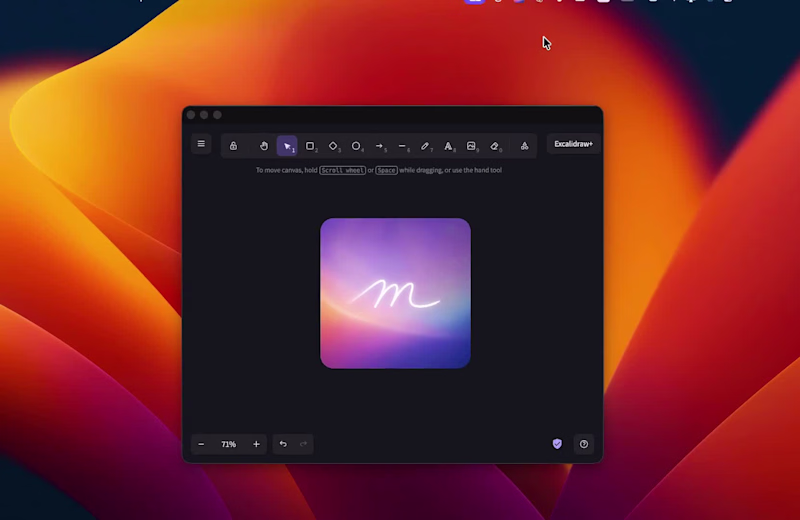
Task: Select the Text tool
Action: (448, 146)
